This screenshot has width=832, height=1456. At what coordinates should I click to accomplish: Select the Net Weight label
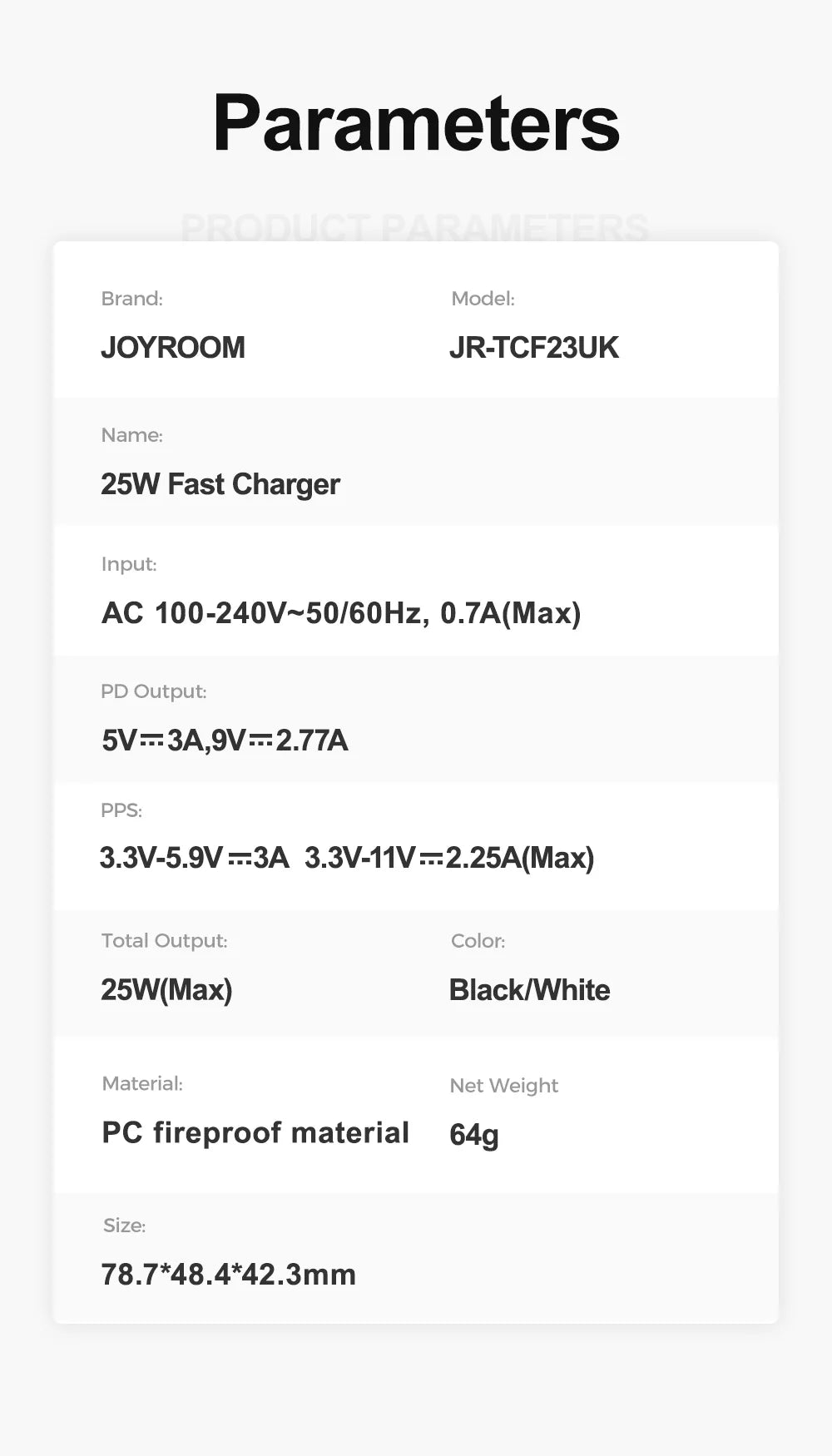point(503,1086)
